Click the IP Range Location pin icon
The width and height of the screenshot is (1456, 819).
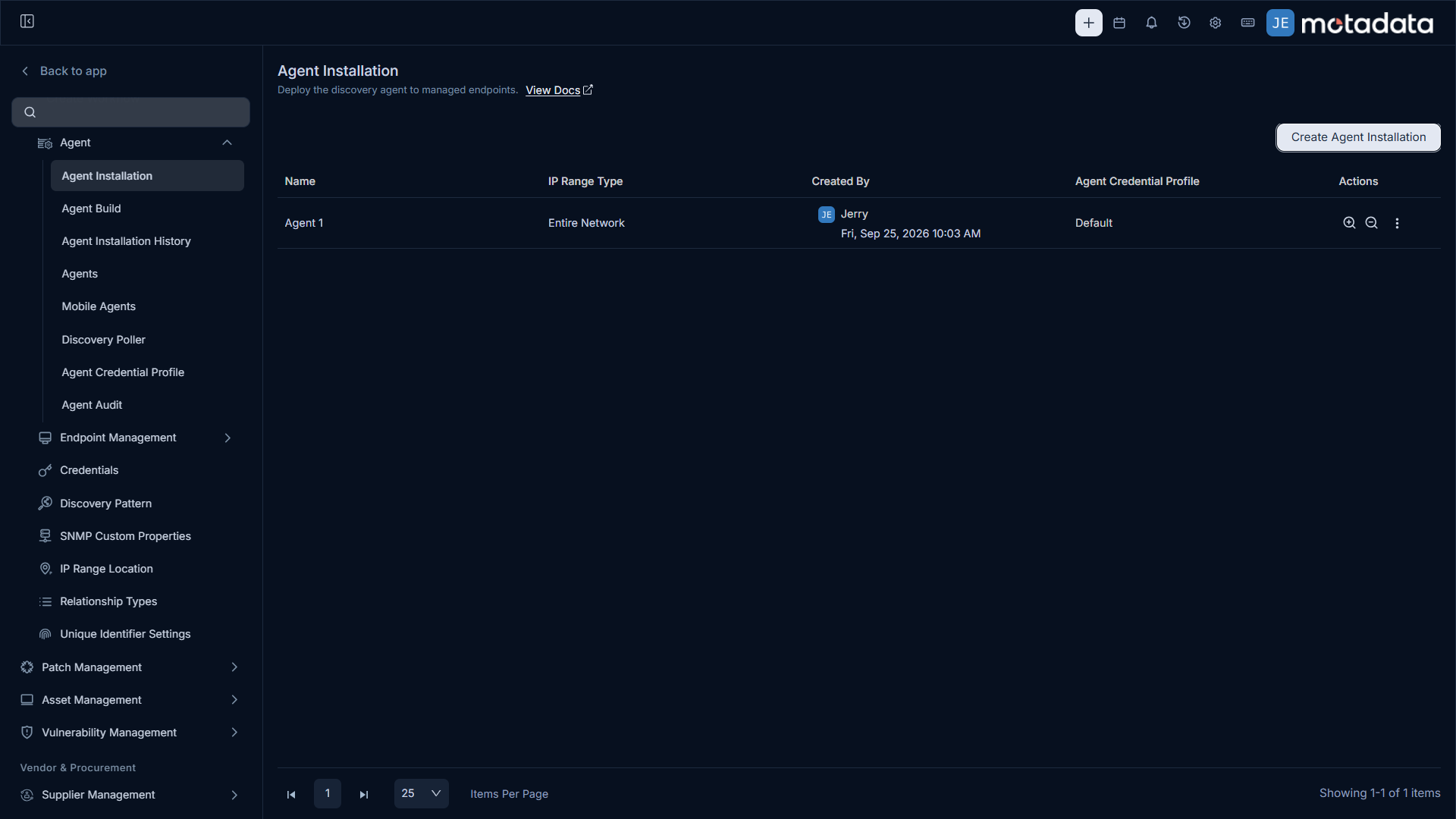pos(45,569)
